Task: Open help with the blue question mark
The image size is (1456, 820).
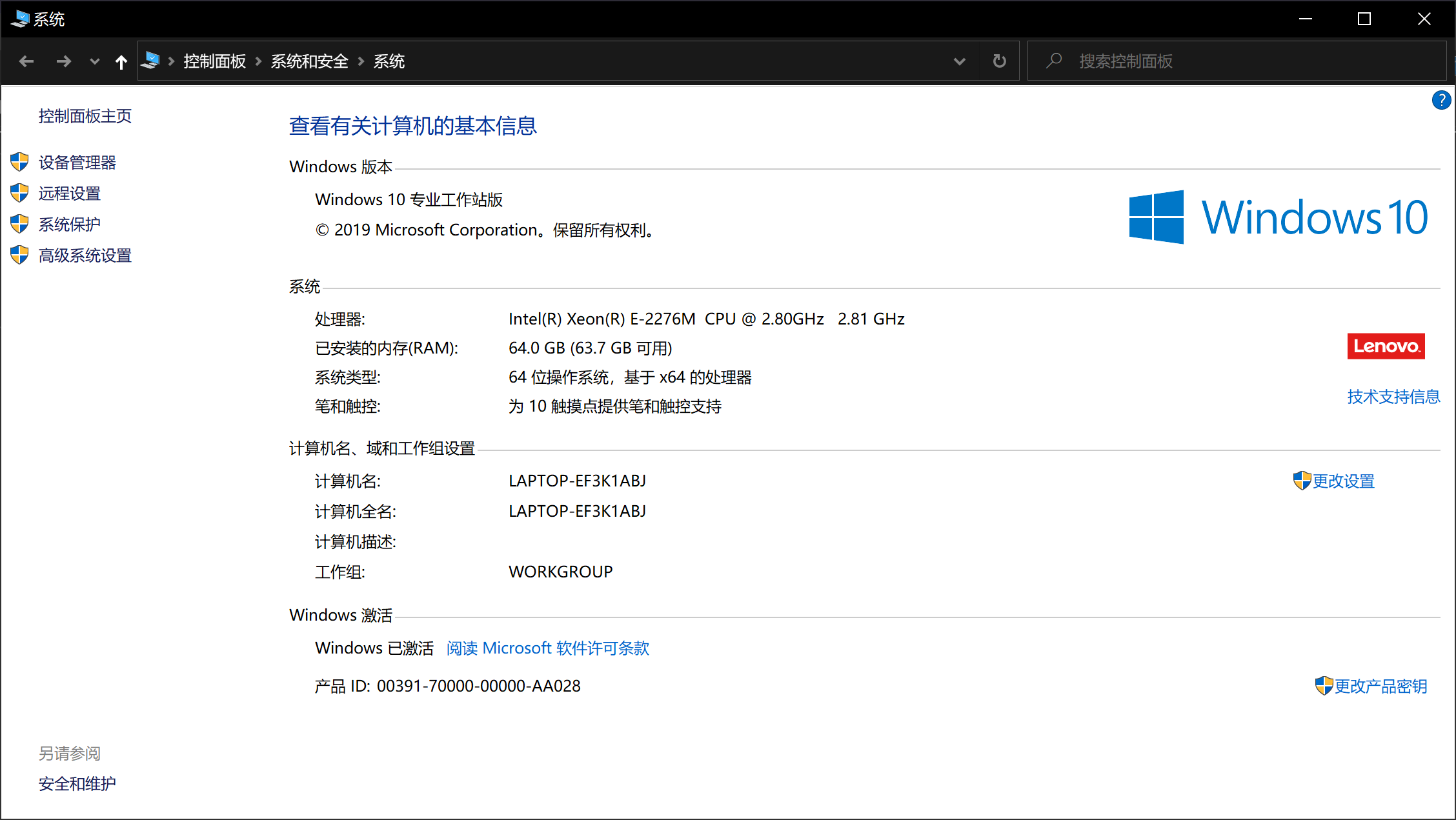Action: point(1441,100)
